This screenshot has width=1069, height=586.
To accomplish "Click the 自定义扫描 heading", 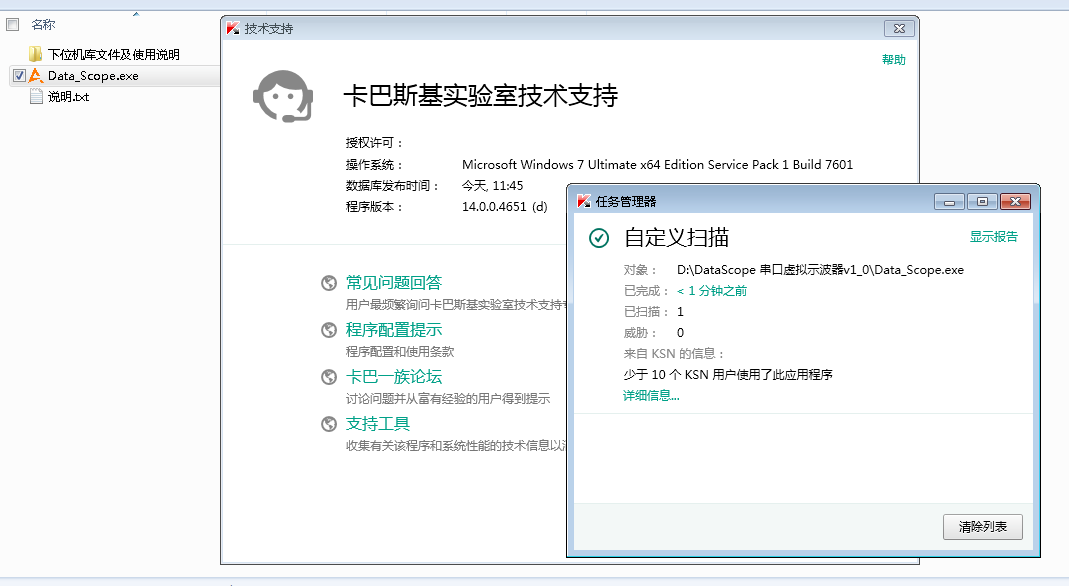I will coord(676,238).
